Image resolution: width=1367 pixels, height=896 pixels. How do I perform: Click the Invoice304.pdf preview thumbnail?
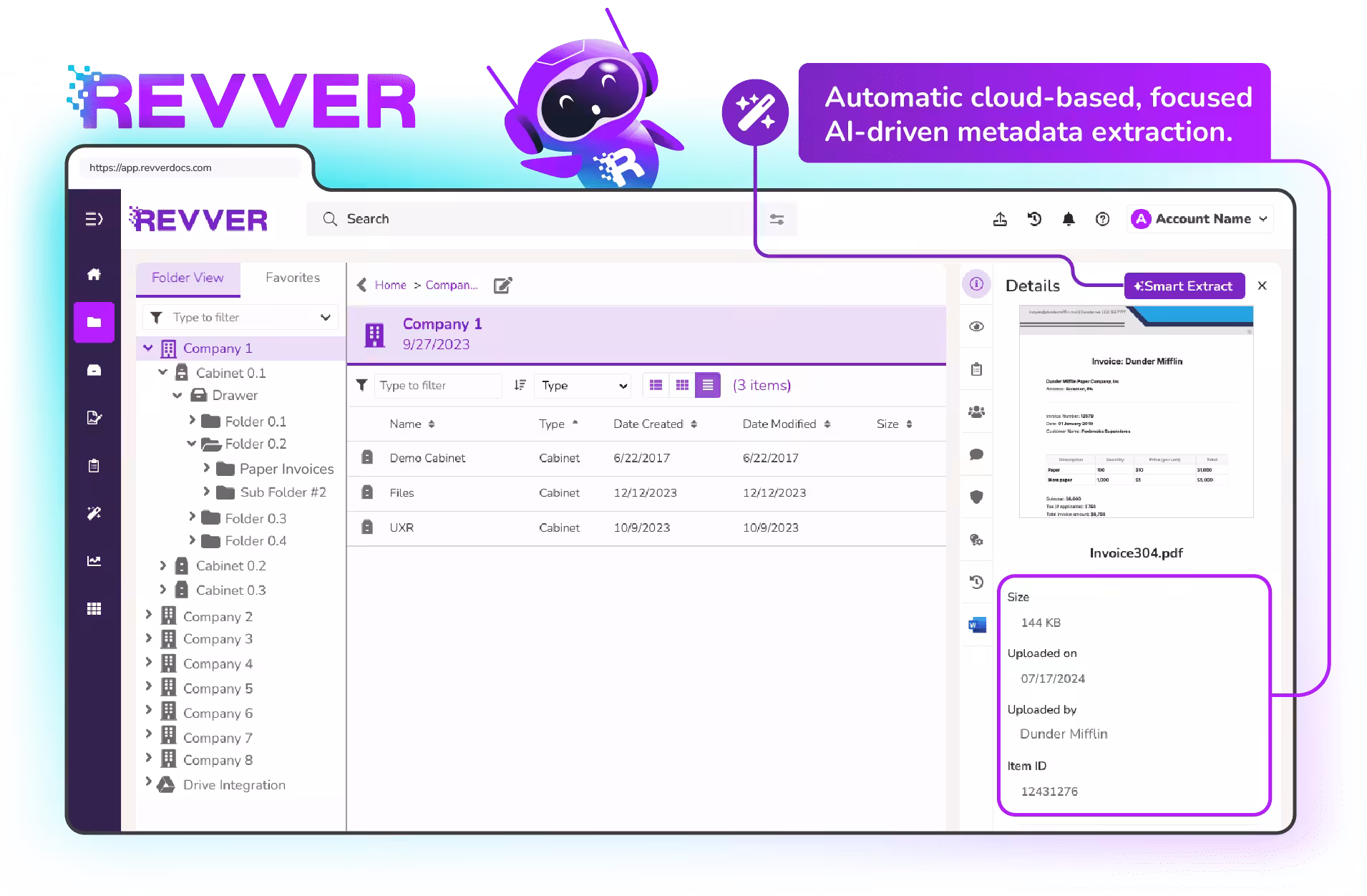(x=1136, y=412)
